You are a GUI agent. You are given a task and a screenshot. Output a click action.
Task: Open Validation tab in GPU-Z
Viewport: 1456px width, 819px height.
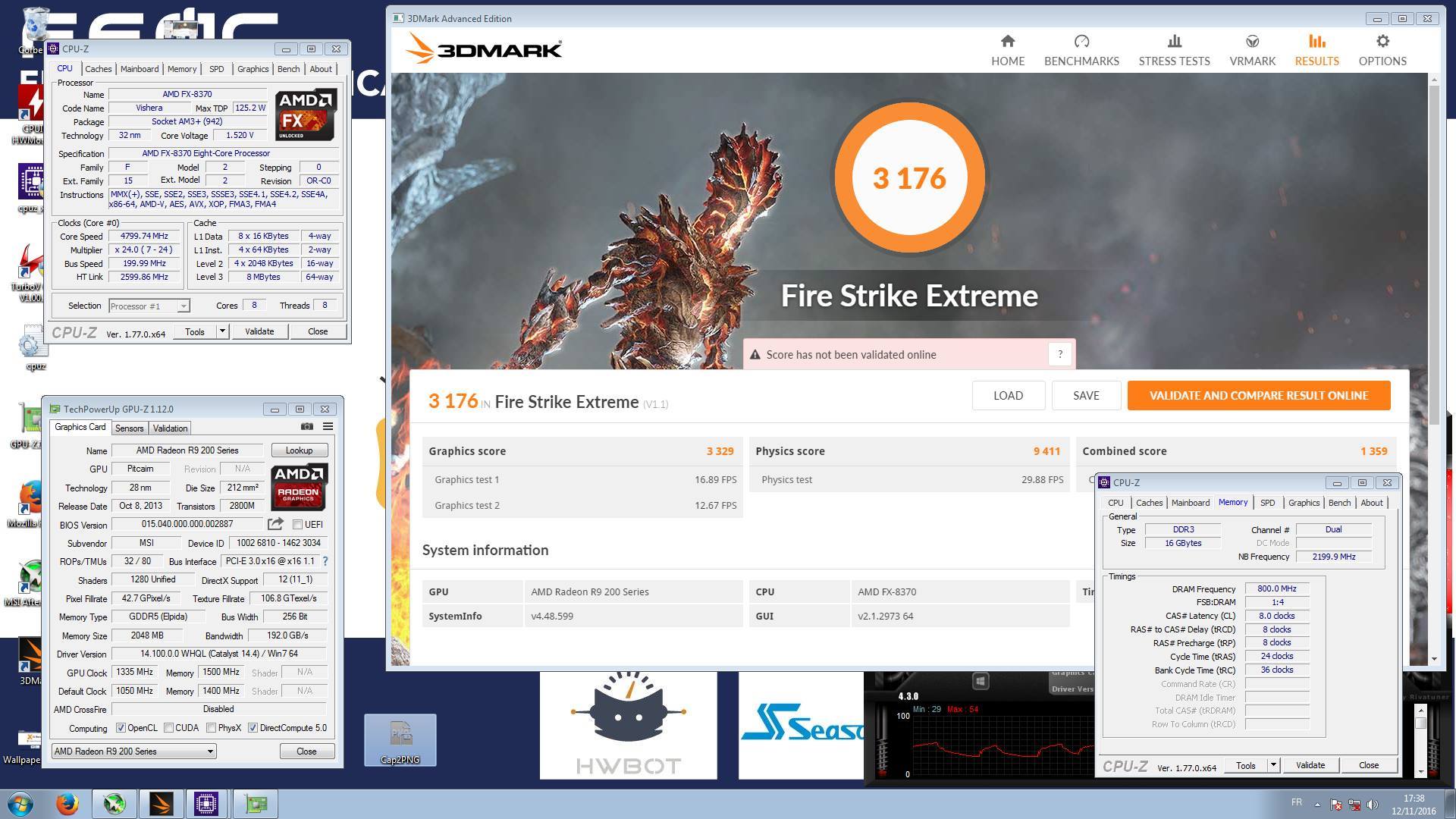click(x=170, y=428)
